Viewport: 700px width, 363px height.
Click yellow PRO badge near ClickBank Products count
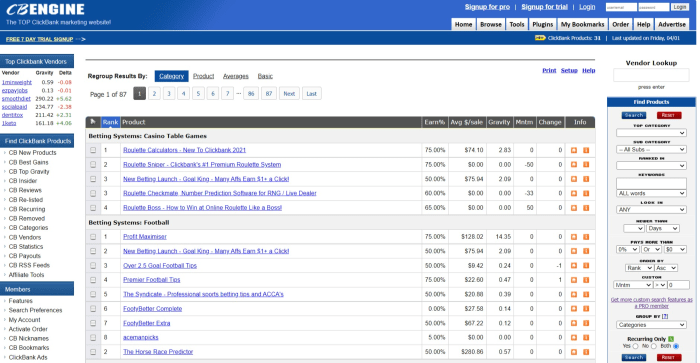coord(540,38)
